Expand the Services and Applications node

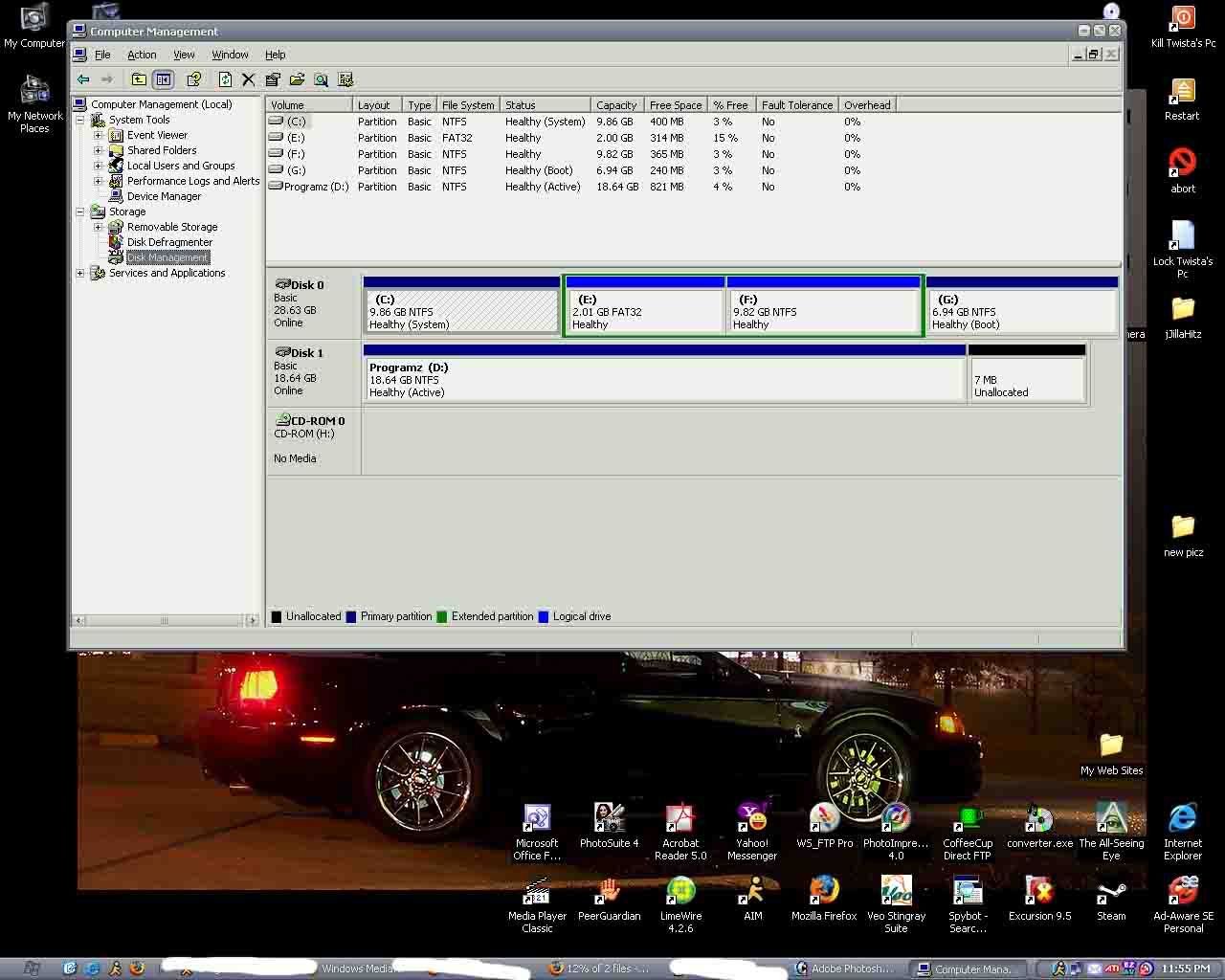80,273
